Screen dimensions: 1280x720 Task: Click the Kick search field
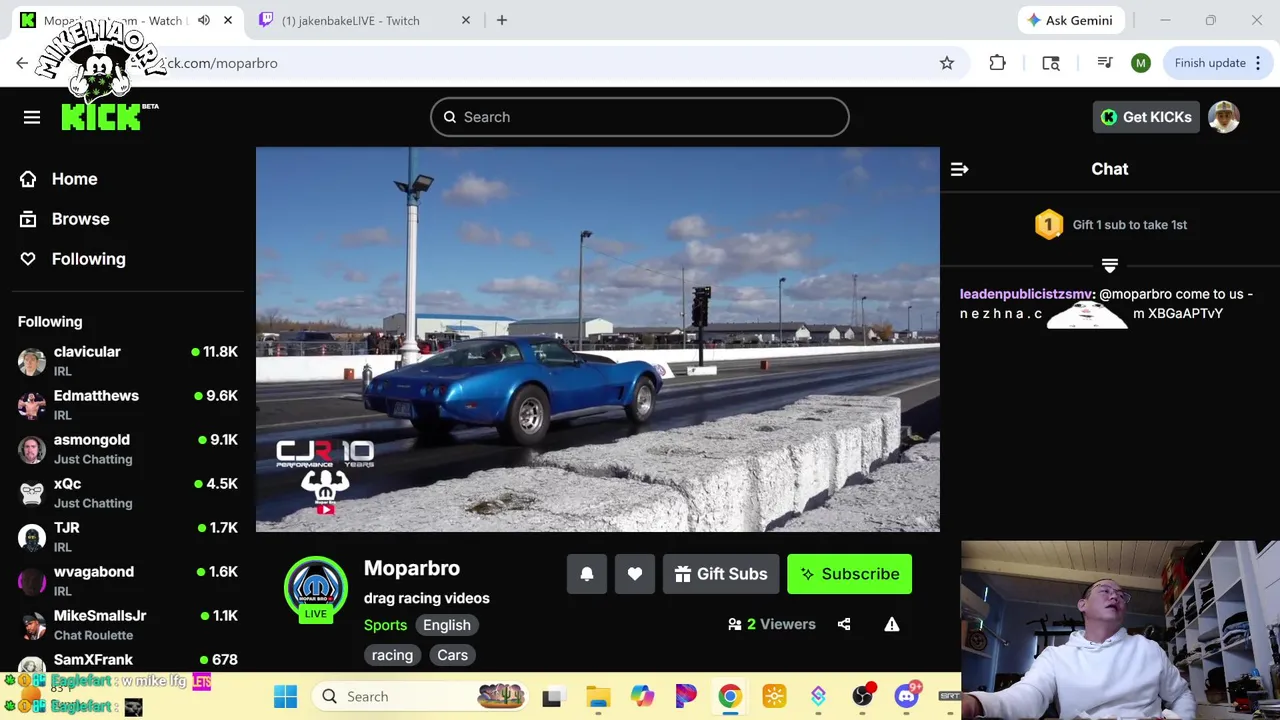[x=640, y=117]
